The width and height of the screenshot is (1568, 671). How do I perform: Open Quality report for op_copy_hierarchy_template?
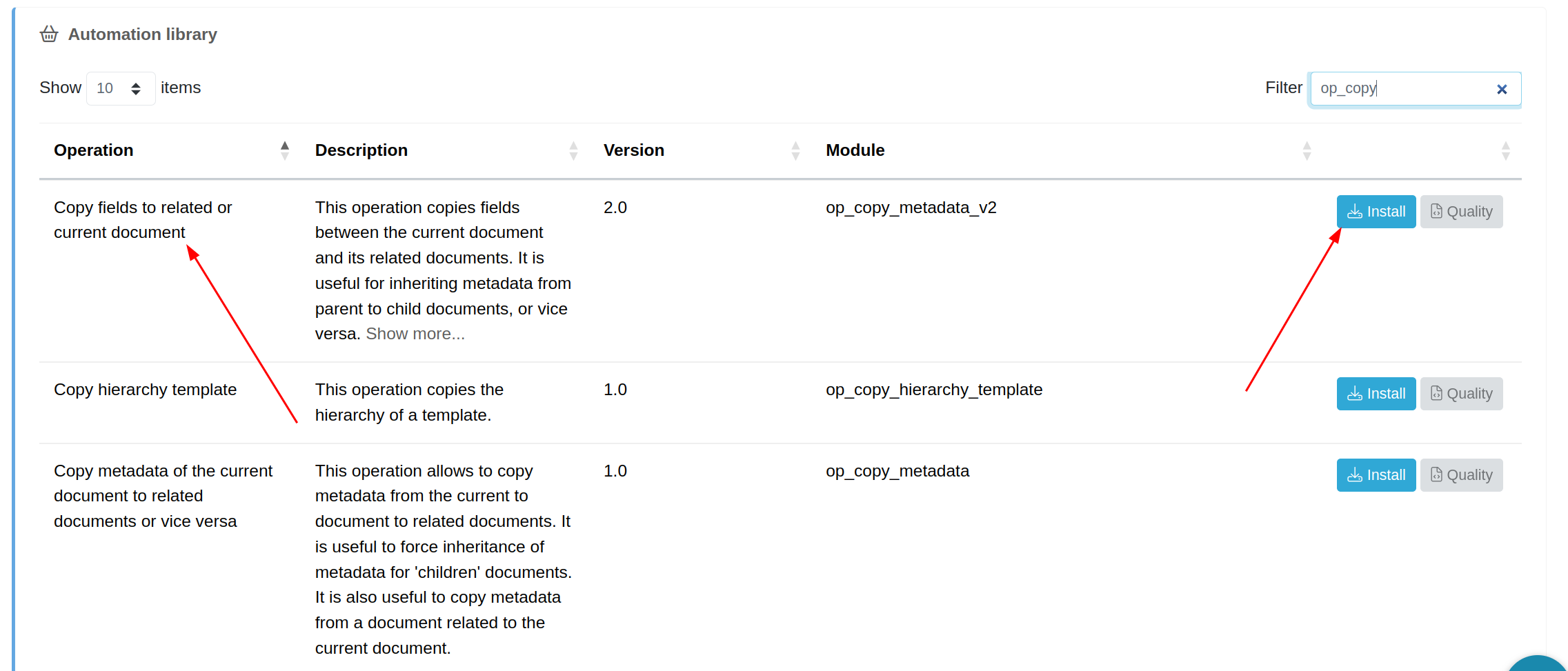(x=1461, y=394)
